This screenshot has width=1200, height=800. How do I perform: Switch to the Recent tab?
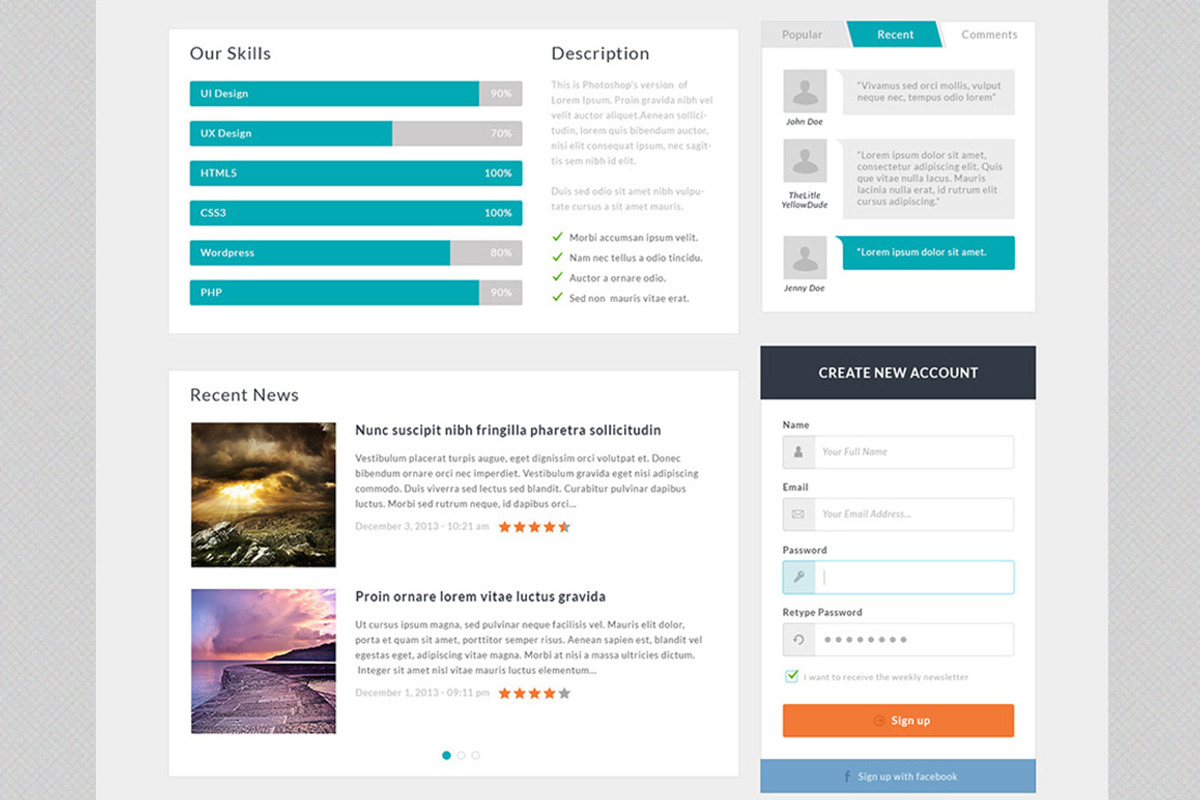coord(895,34)
